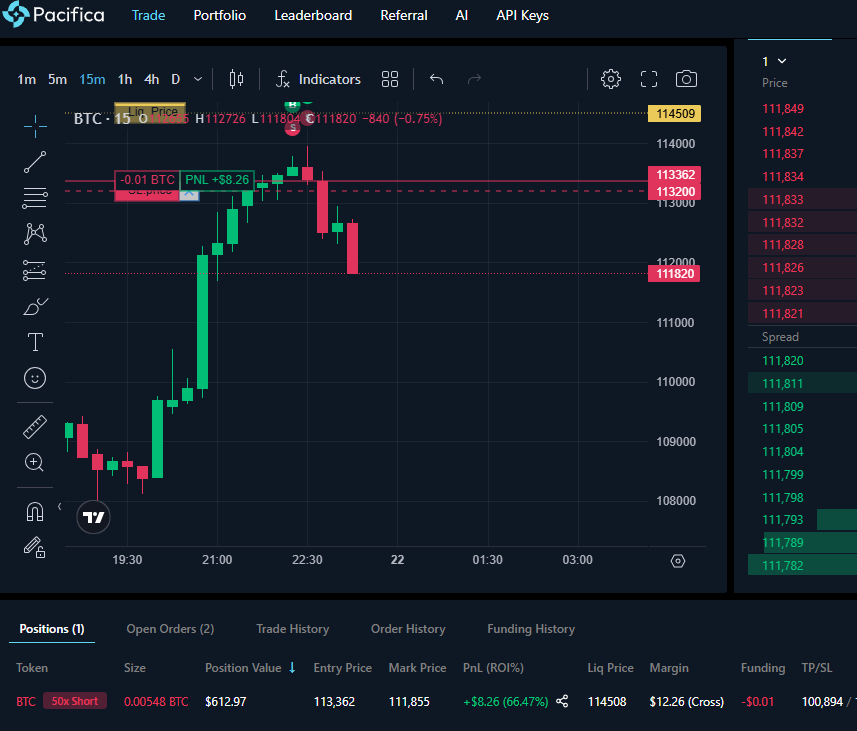Open order book grouping dropdown
Viewport: 857px width, 731px height.
pyautogui.click(x=774, y=61)
